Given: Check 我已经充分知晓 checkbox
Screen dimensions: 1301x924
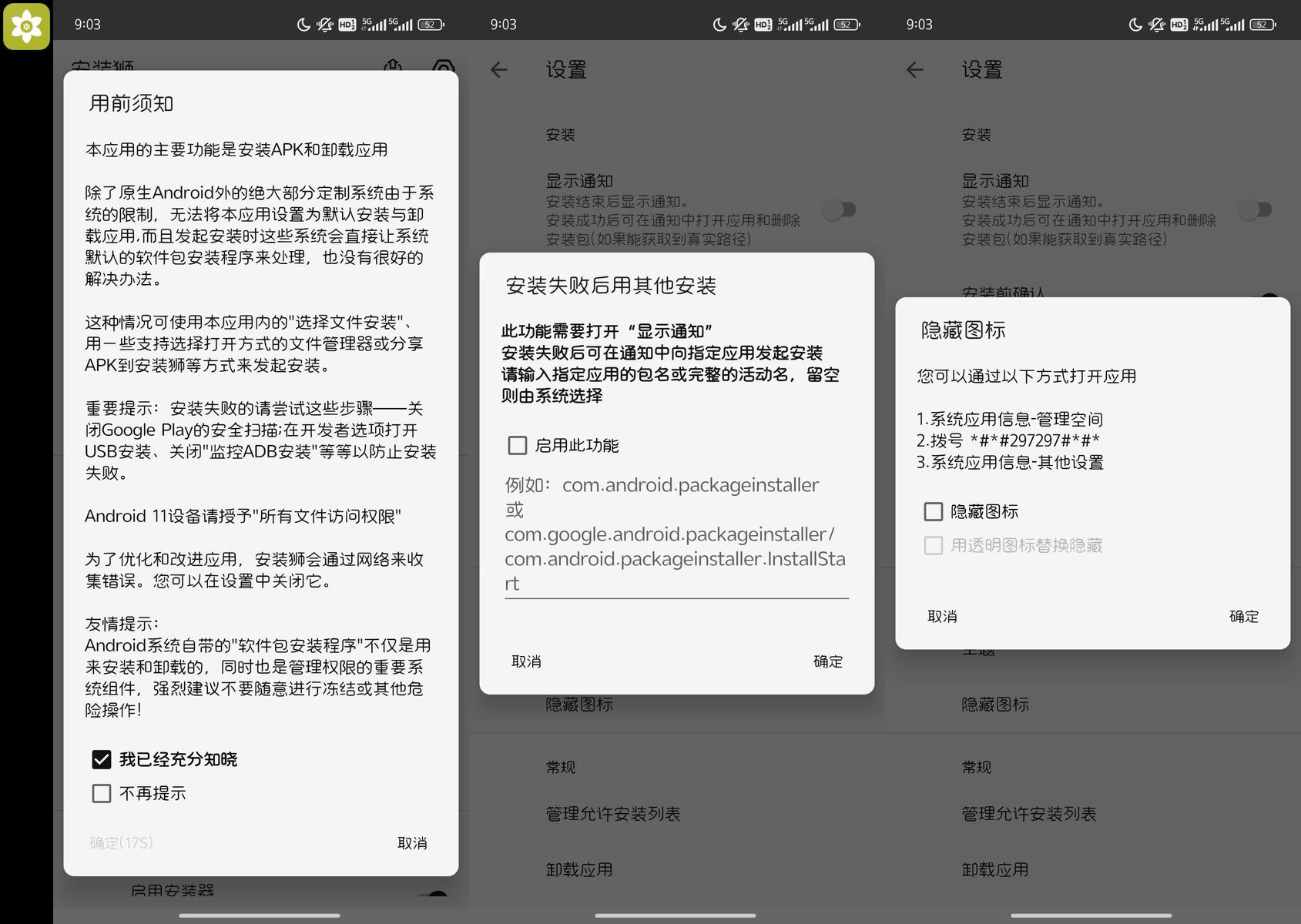Looking at the screenshot, I should [x=102, y=760].
